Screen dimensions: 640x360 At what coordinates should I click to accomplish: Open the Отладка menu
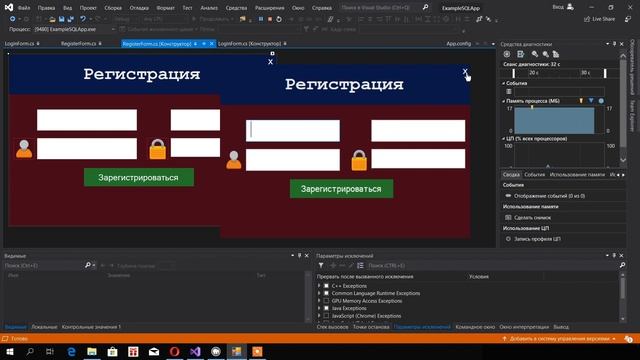click(x=139, y=8)
